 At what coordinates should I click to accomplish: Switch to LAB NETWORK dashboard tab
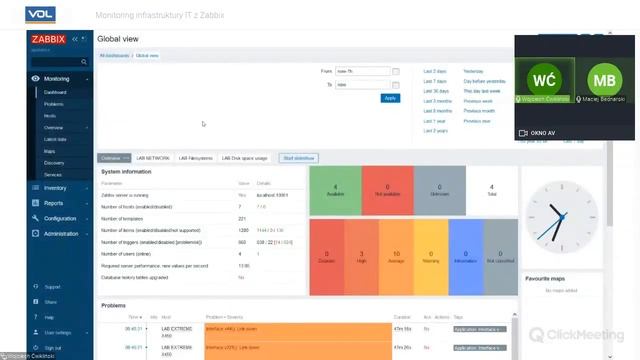tap(153, 158)
